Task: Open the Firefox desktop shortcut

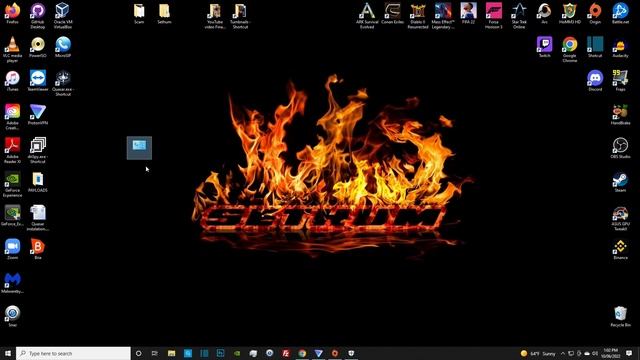Action: coord(13,13)
